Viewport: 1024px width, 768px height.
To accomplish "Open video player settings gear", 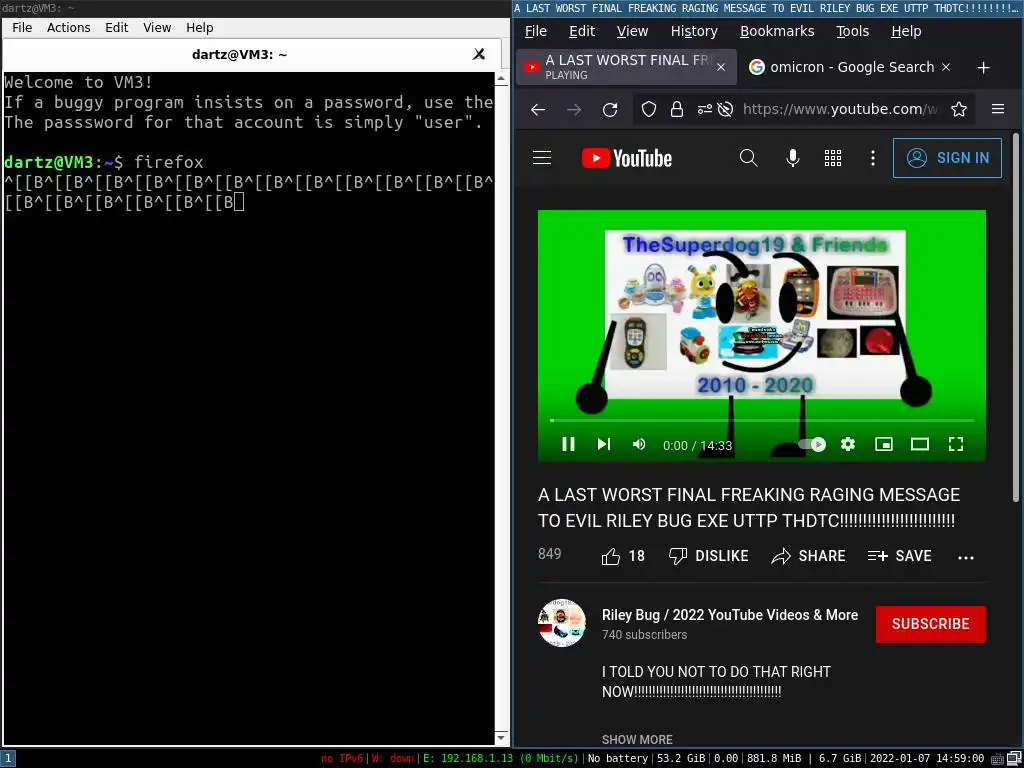I will (848, 445).
